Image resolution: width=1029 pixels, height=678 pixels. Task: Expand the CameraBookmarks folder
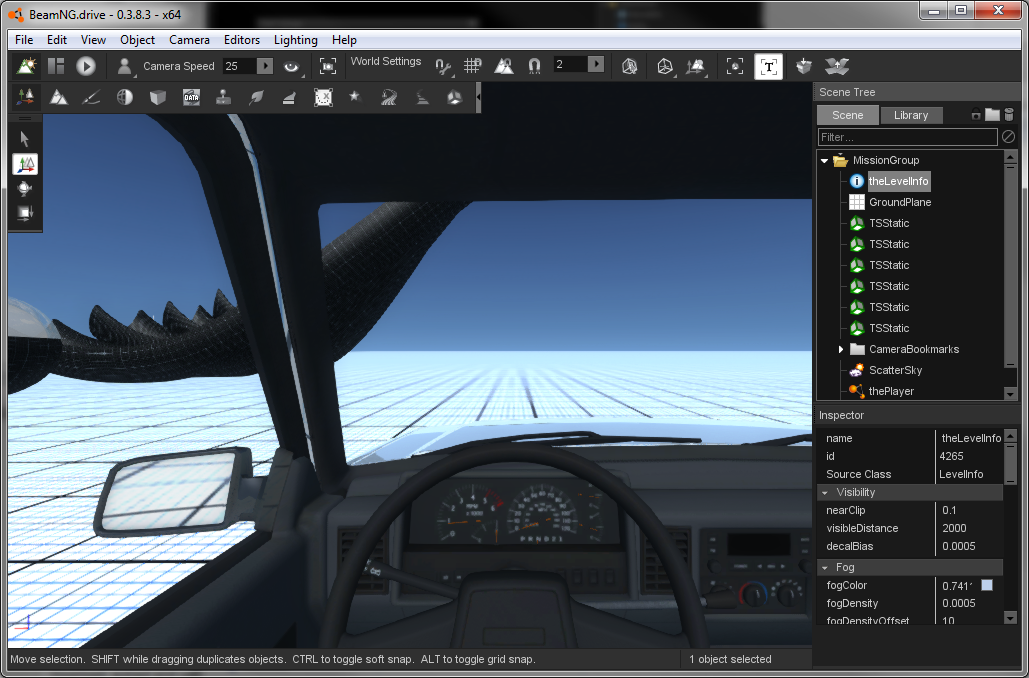pos(841,350)
